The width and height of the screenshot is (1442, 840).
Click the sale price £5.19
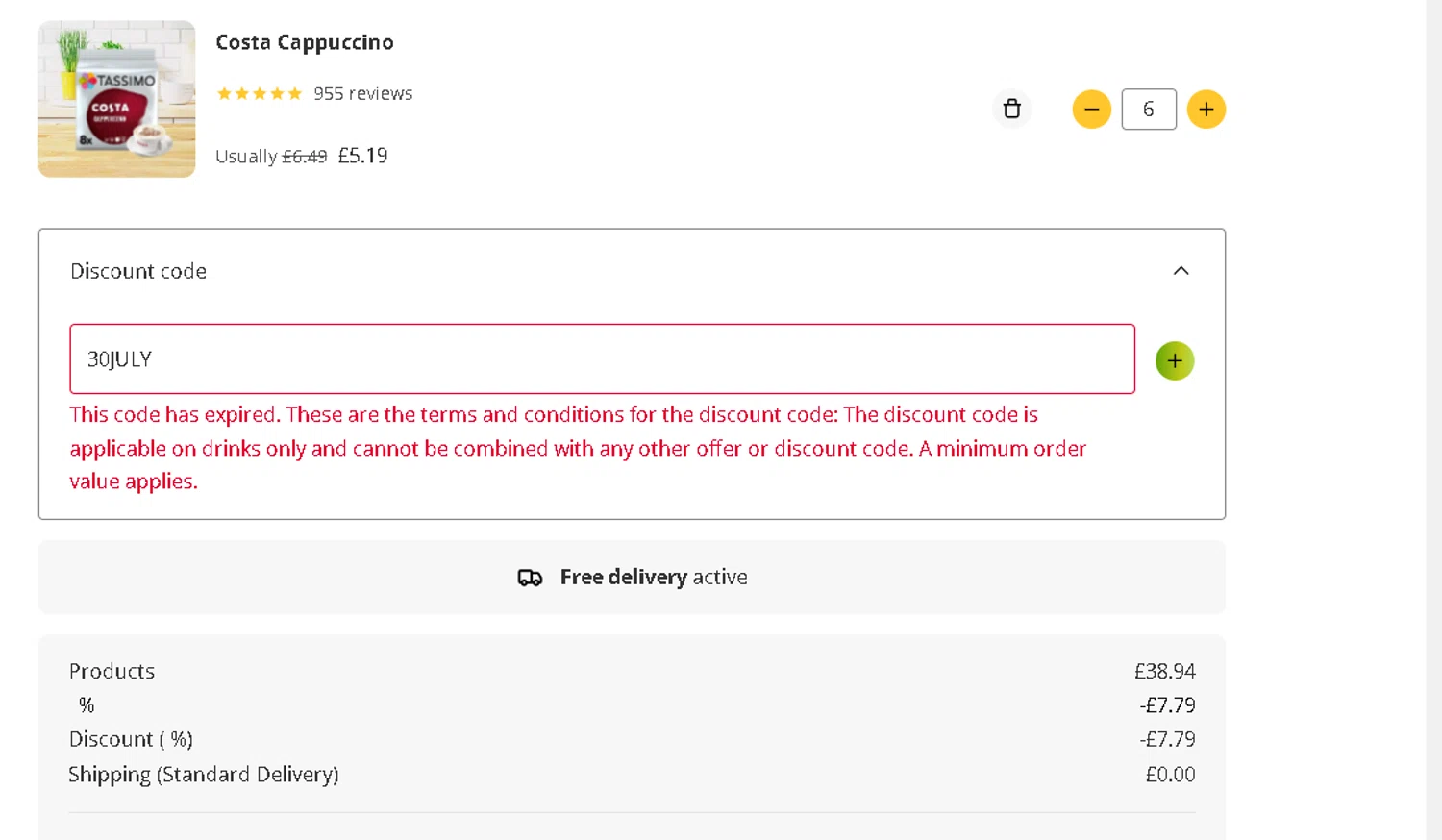[x=362, y=156]
